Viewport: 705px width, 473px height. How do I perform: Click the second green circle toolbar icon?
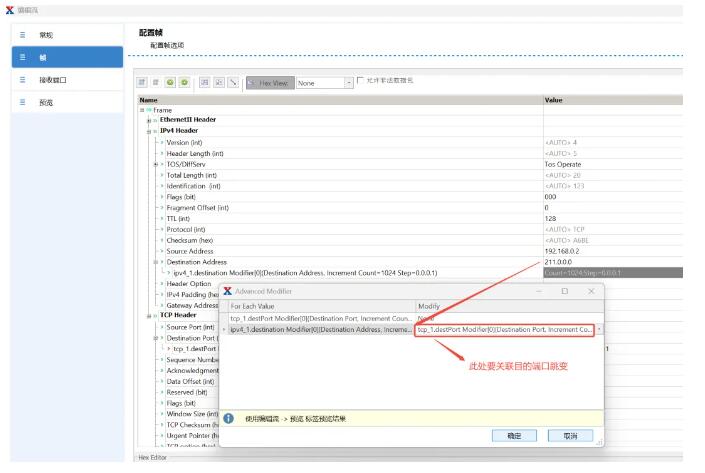(185, 82)
